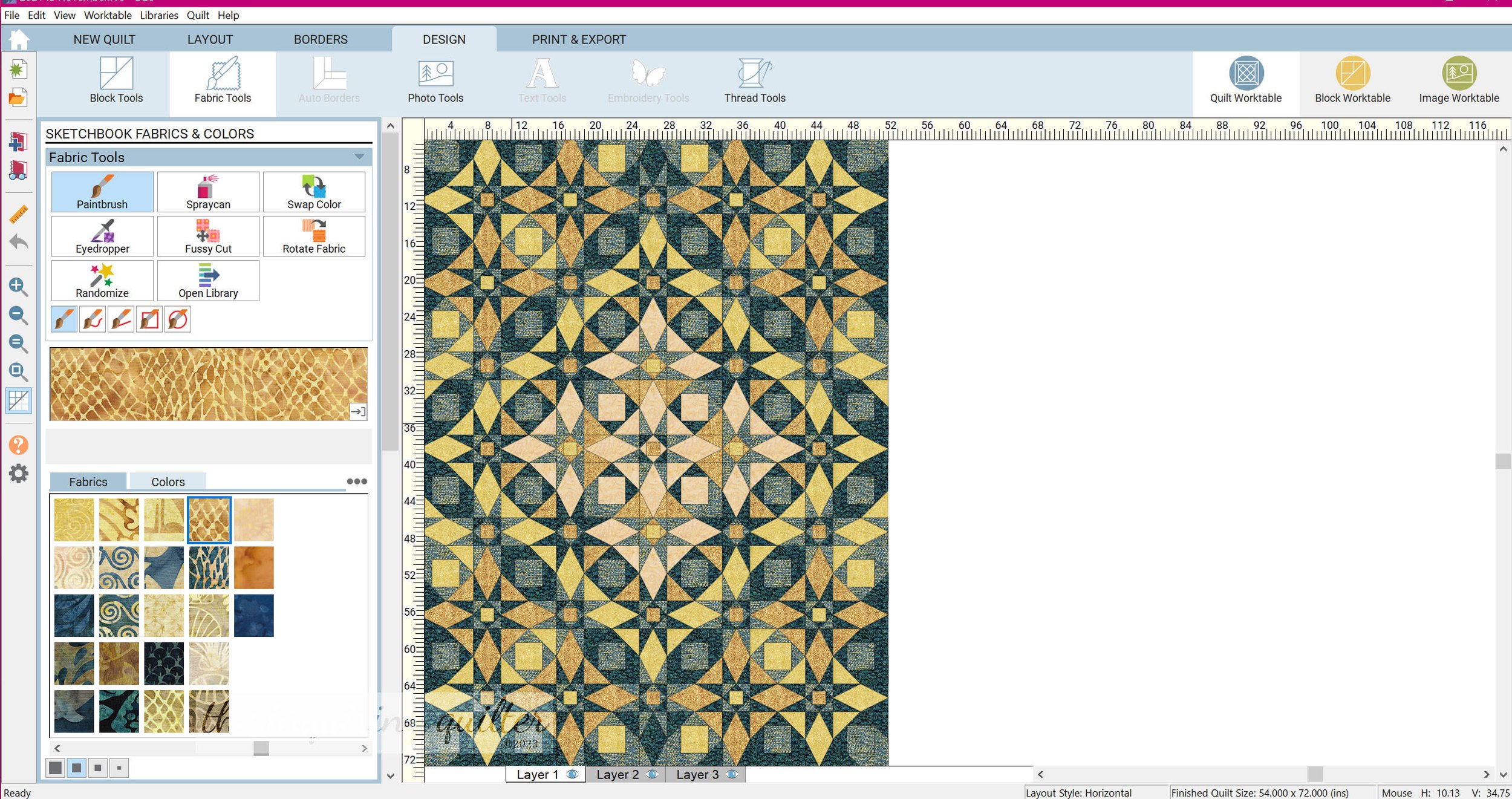The image size is (1512, 799).
Task: Expand fabric preview with arrow icon
Action: [358, 411]
